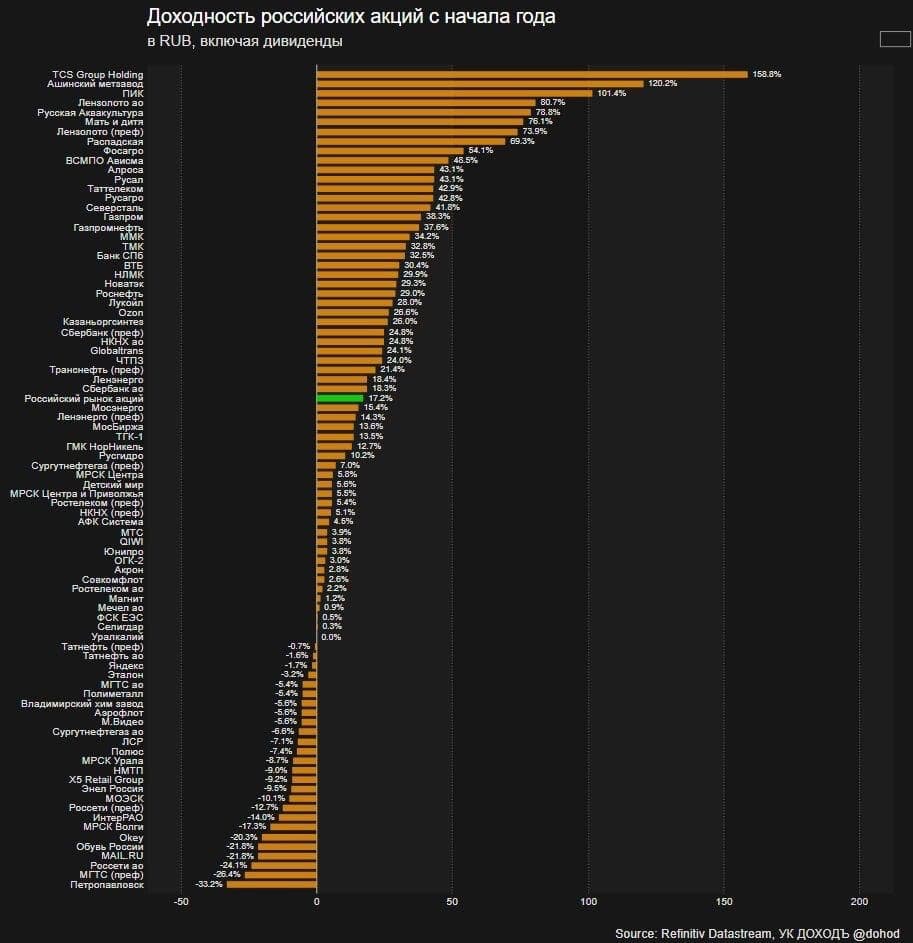The width and height of the screenshot is (913, 943).
Task: Click the 'Владимирский хим завод' label
Action: click(x=82, y=704)
